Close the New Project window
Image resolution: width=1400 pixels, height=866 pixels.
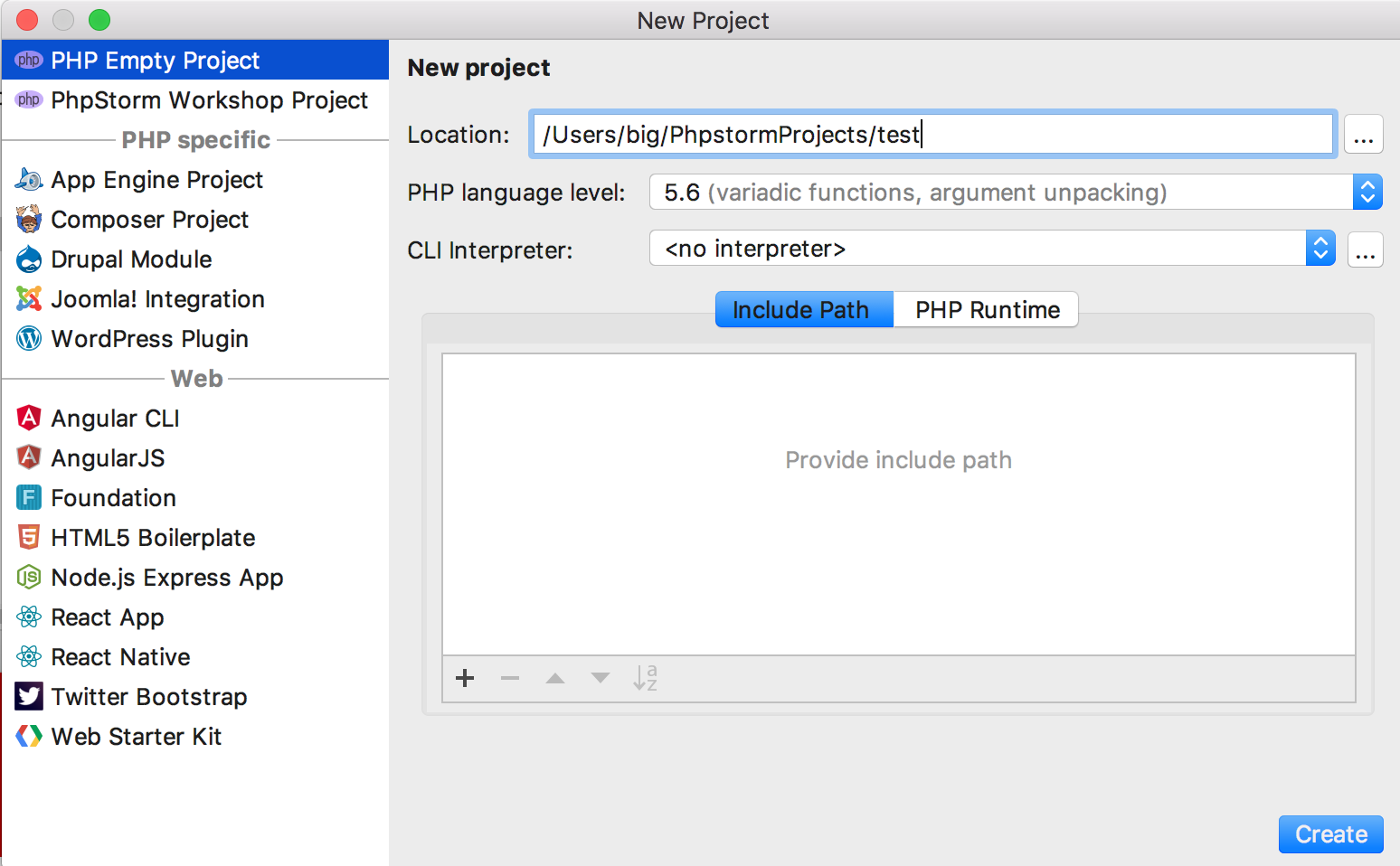click(x=27, y=20)
